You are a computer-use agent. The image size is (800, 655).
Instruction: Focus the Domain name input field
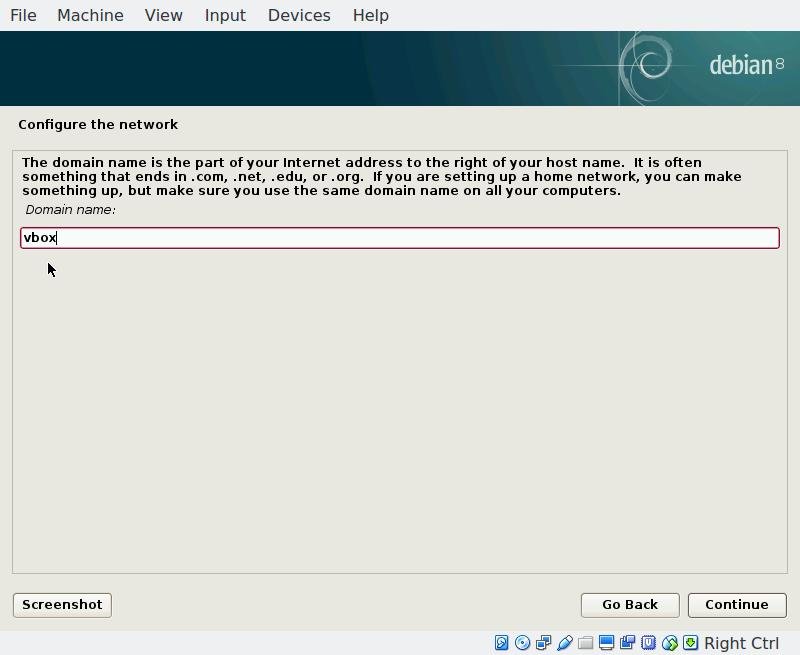(x=400, y=238)
